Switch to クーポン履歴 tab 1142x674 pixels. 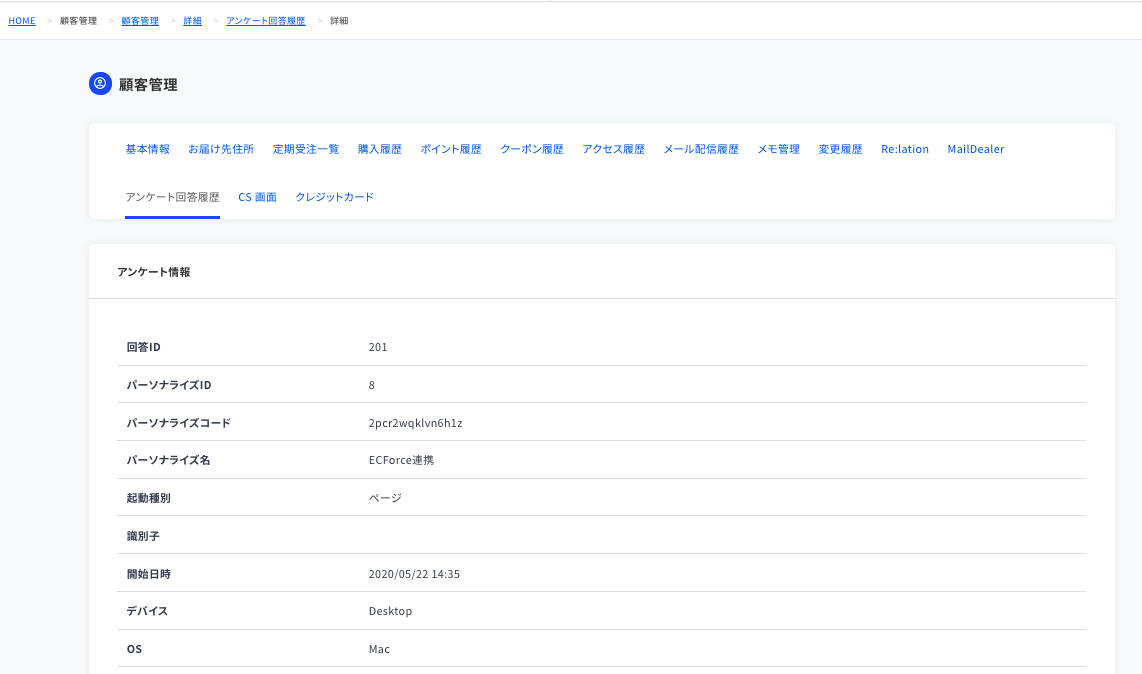click(x=532, y=149)
